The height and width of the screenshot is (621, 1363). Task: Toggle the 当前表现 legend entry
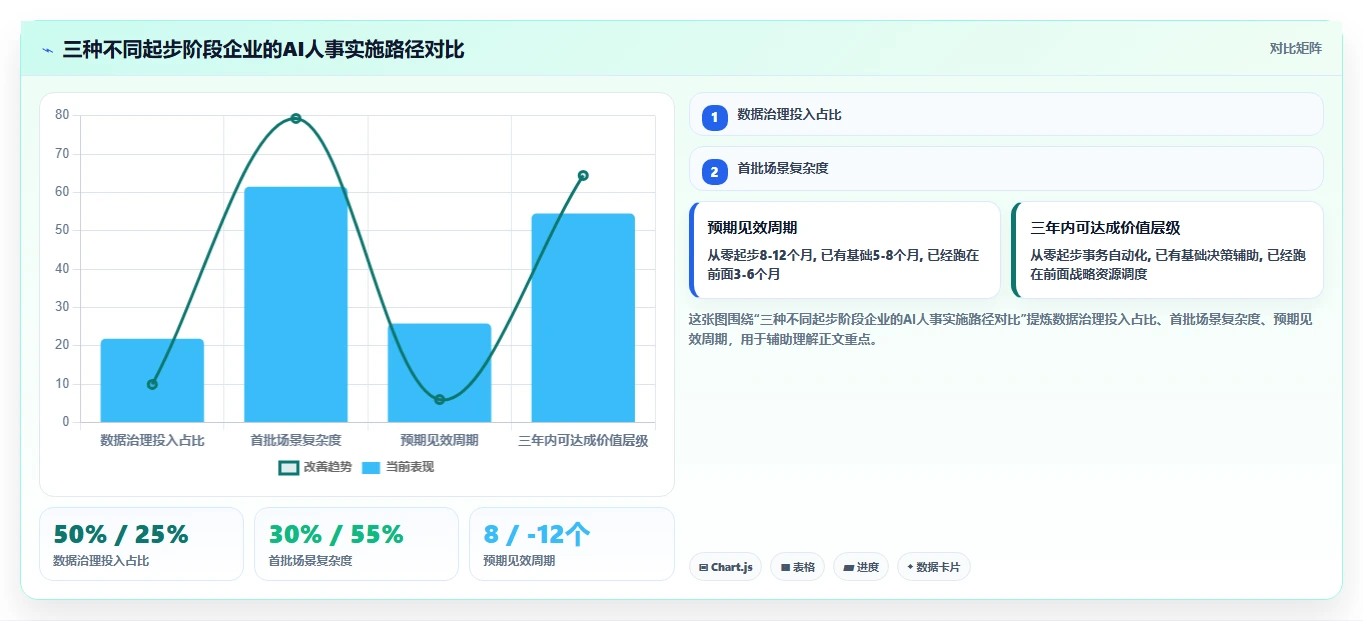pyautogui.click(x=398, y=467)
